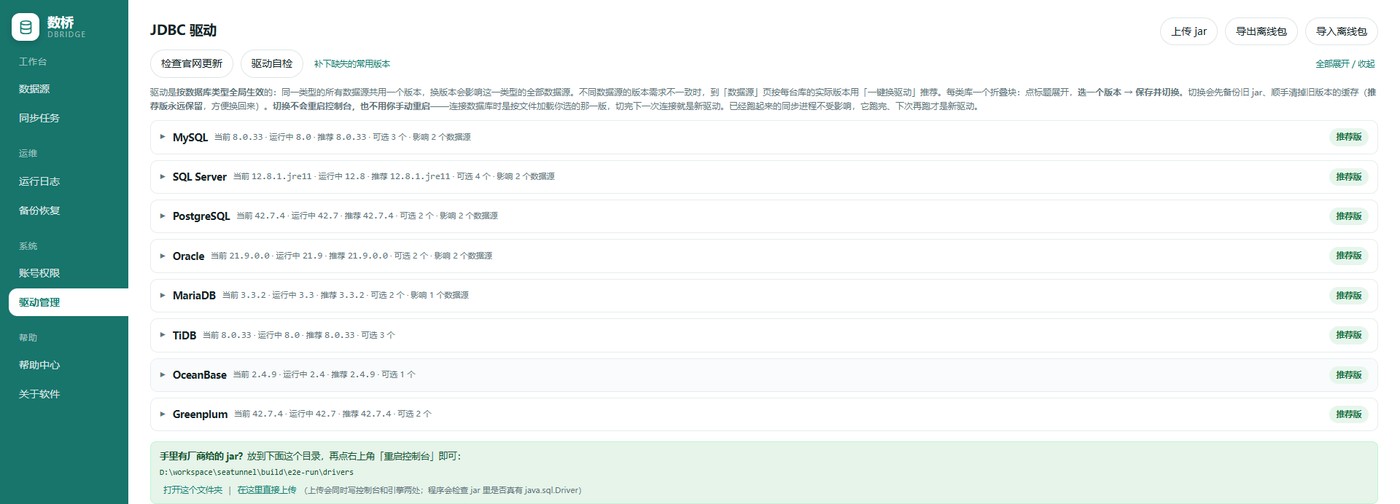Click 推荐版 badge in PostgreSQL row
1400x504 pixels.
(1348, 216)
